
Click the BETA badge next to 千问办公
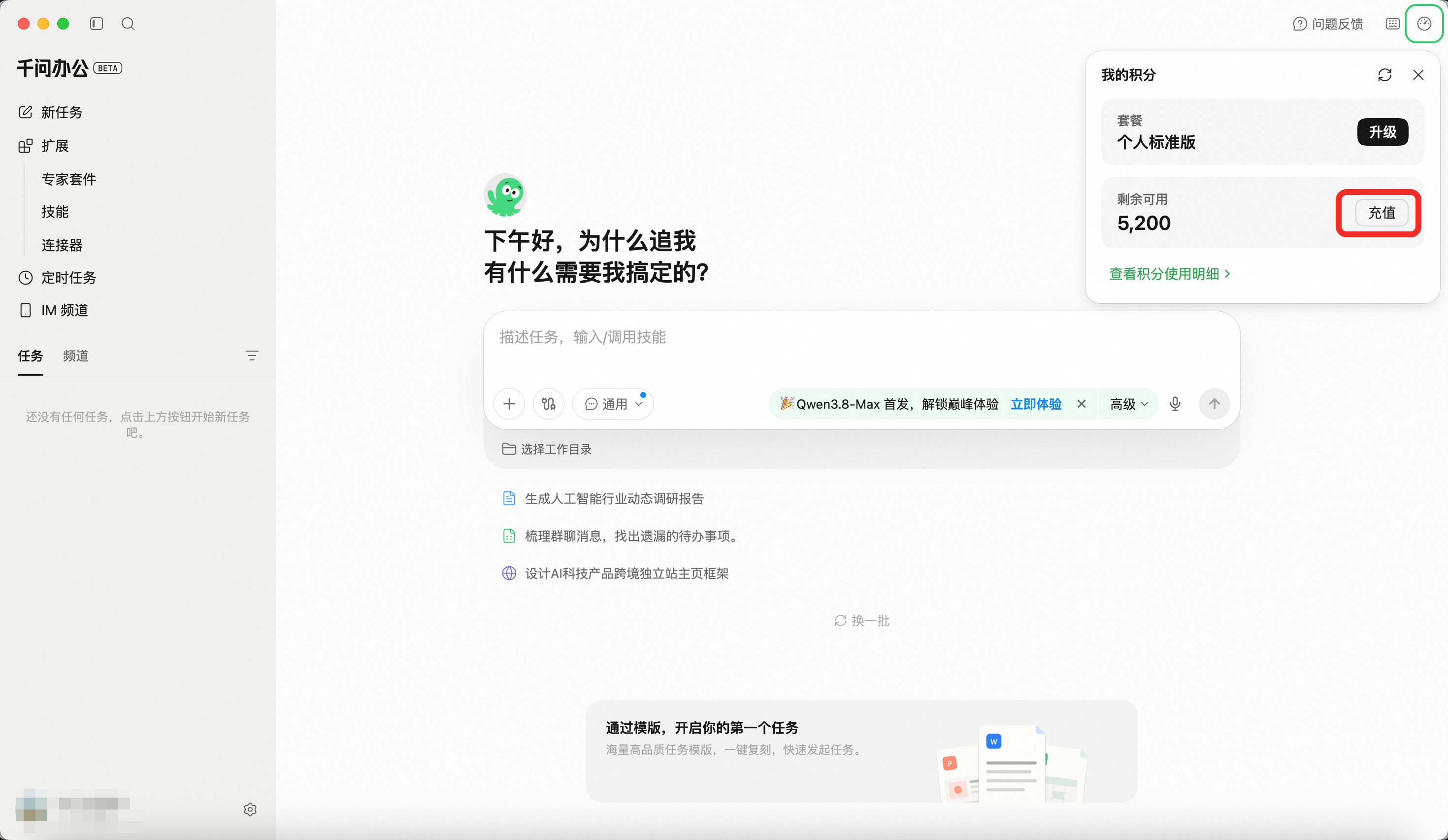click(107, 68)
